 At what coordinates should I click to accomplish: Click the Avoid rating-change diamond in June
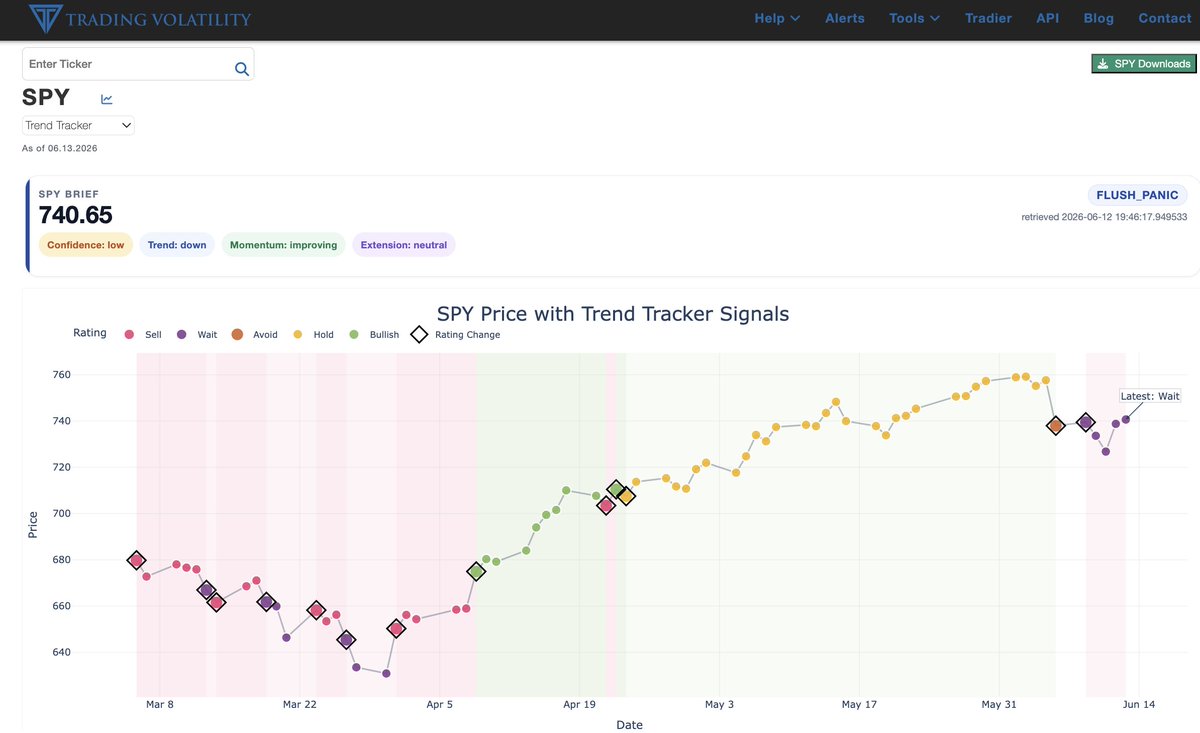(x=1056, y=426)
